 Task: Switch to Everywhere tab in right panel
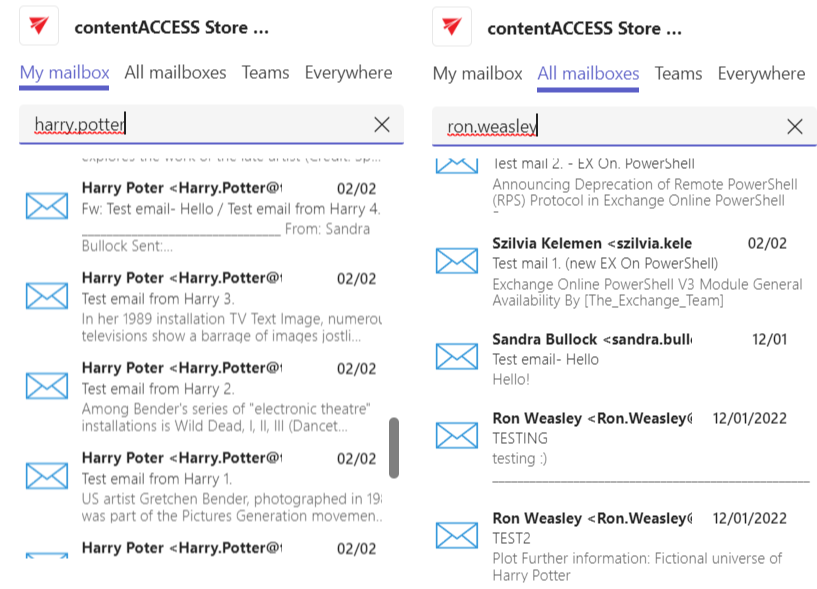761,74
